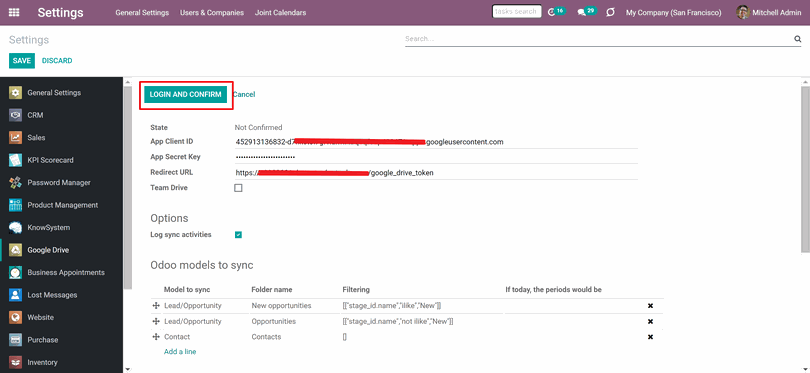Click the Google Drive sidebar icon

tap(15, 250)
